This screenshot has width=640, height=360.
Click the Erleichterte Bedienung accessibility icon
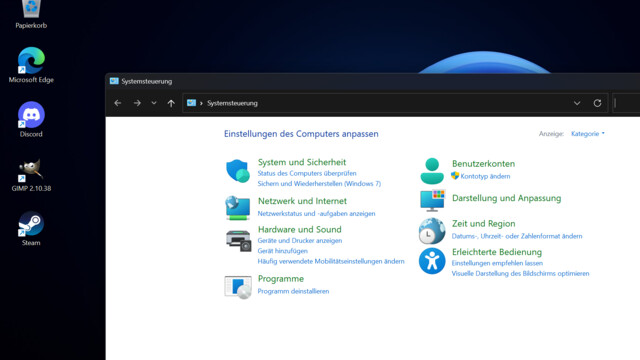point(432,261)
